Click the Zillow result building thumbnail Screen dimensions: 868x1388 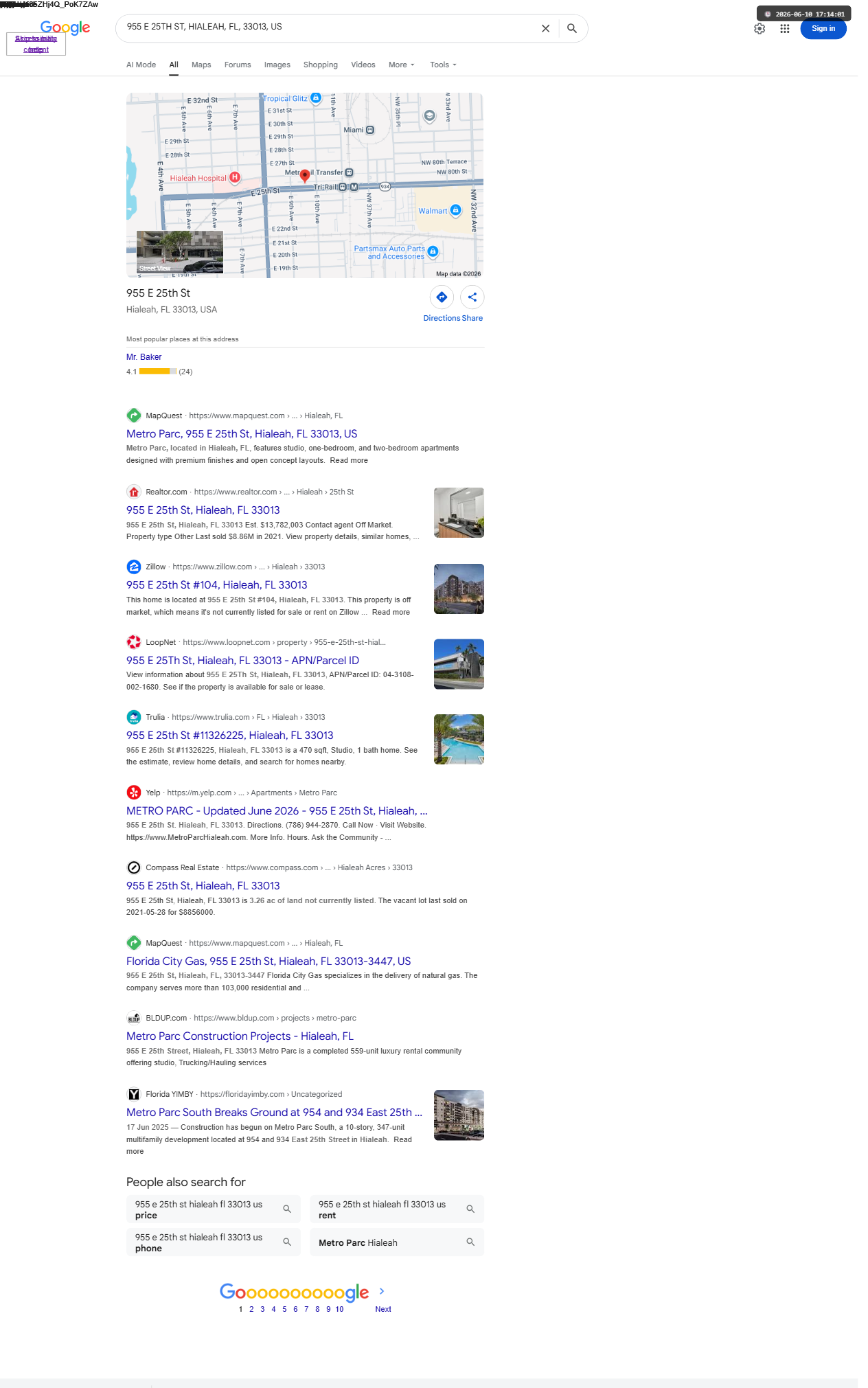(x=459, y=589)
